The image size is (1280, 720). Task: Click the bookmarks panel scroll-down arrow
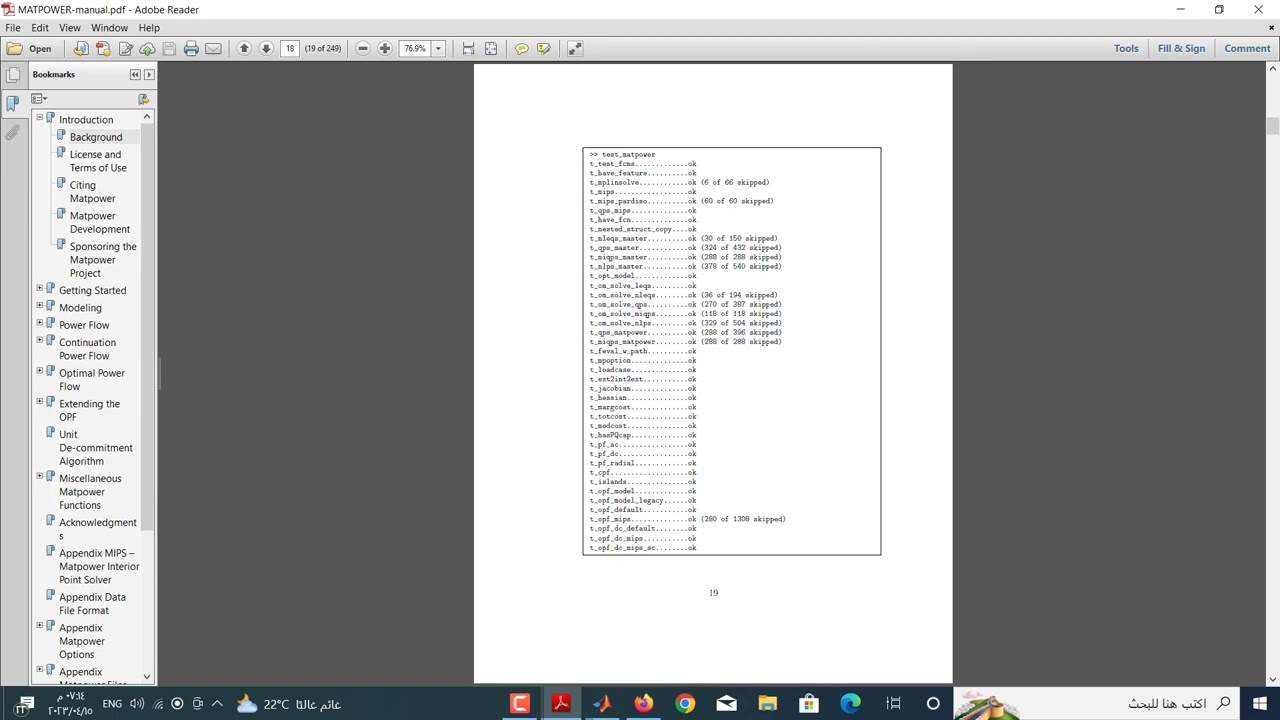point(147,677)
